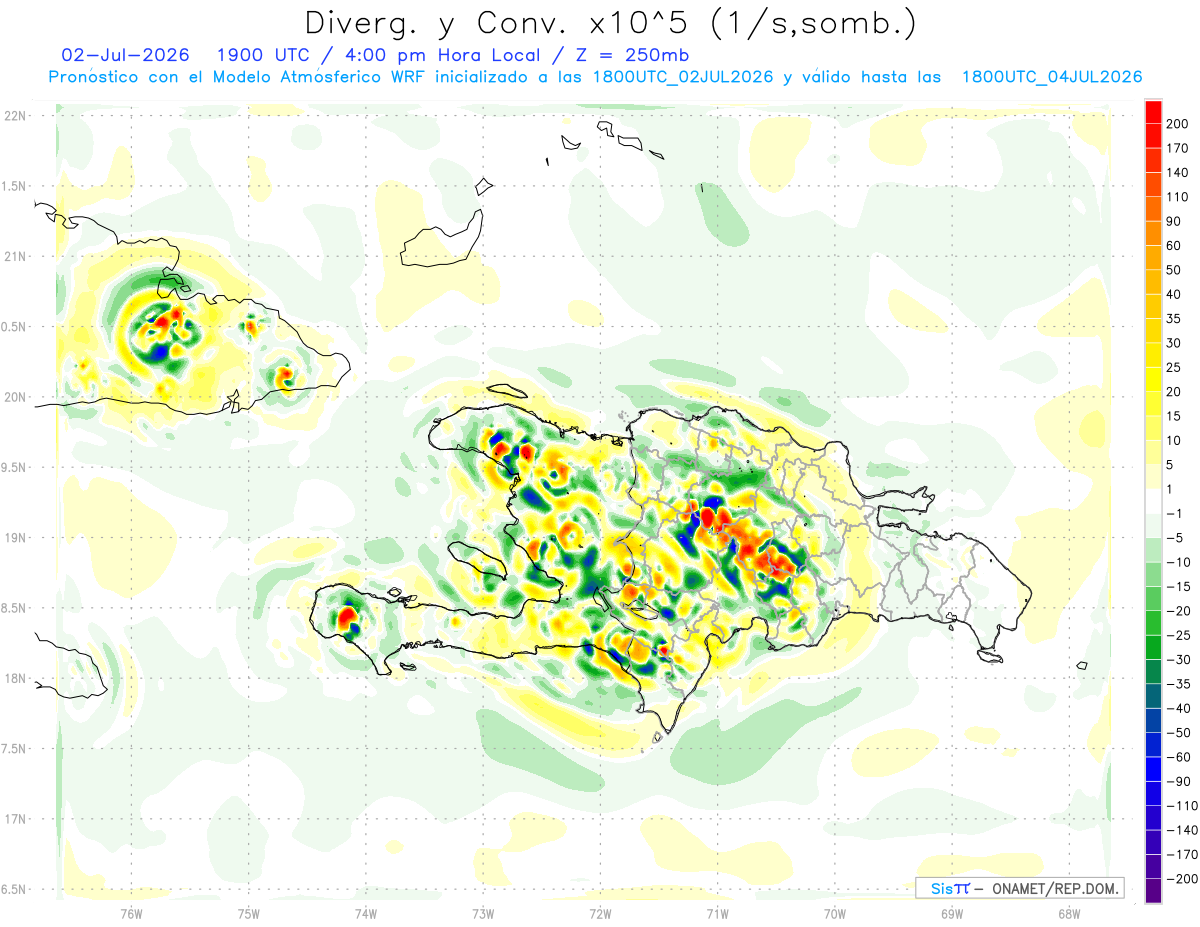1200x927 pixels.
Task: Click the "68W" longitude label
Action: point(1069,913)
